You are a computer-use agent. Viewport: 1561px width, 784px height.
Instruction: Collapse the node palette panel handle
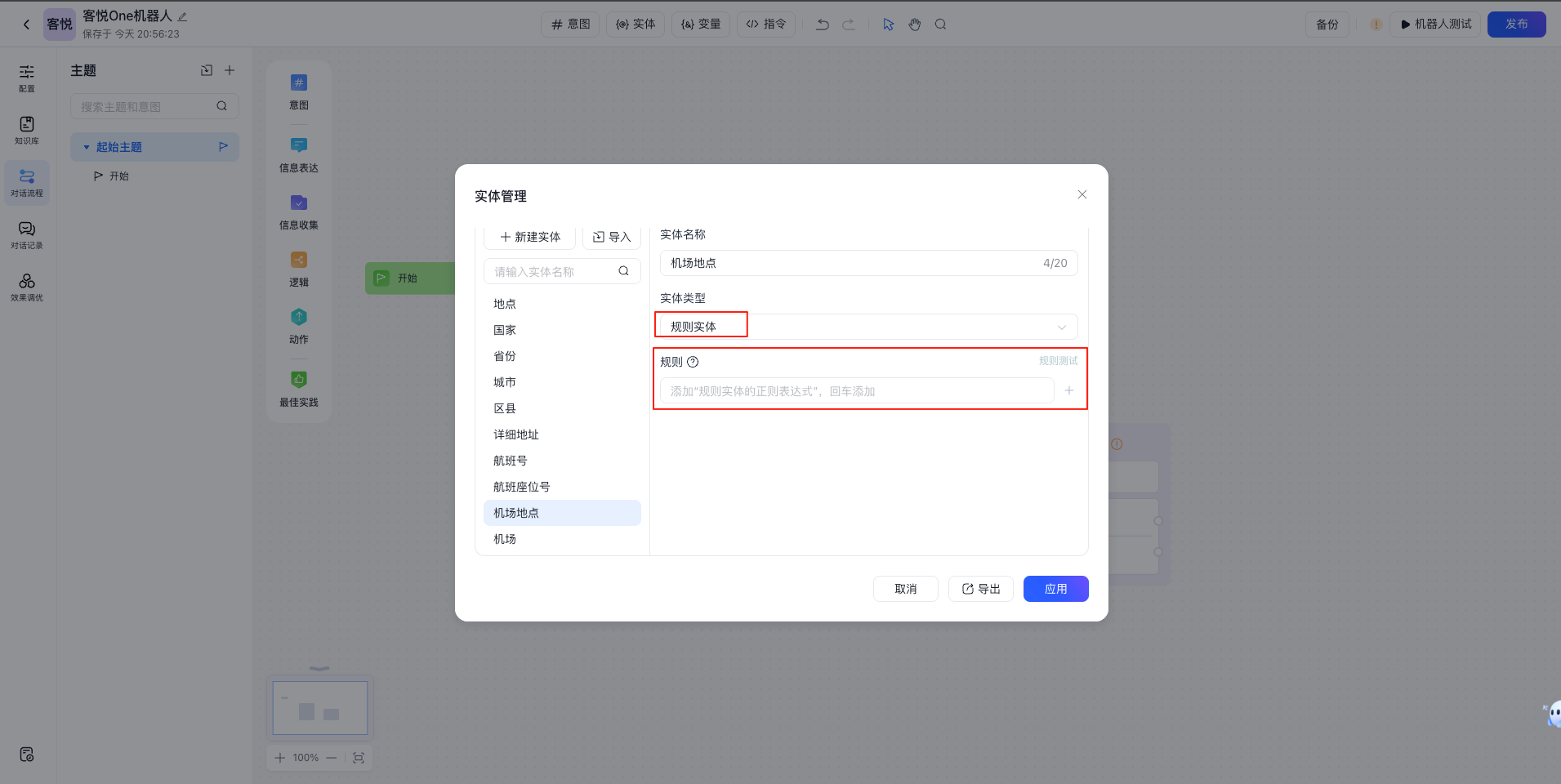click(x=319, y=668)
